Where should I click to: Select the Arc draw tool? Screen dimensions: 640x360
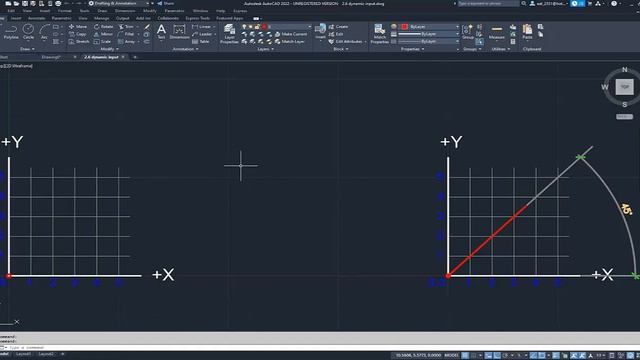[x=44, y=32]
